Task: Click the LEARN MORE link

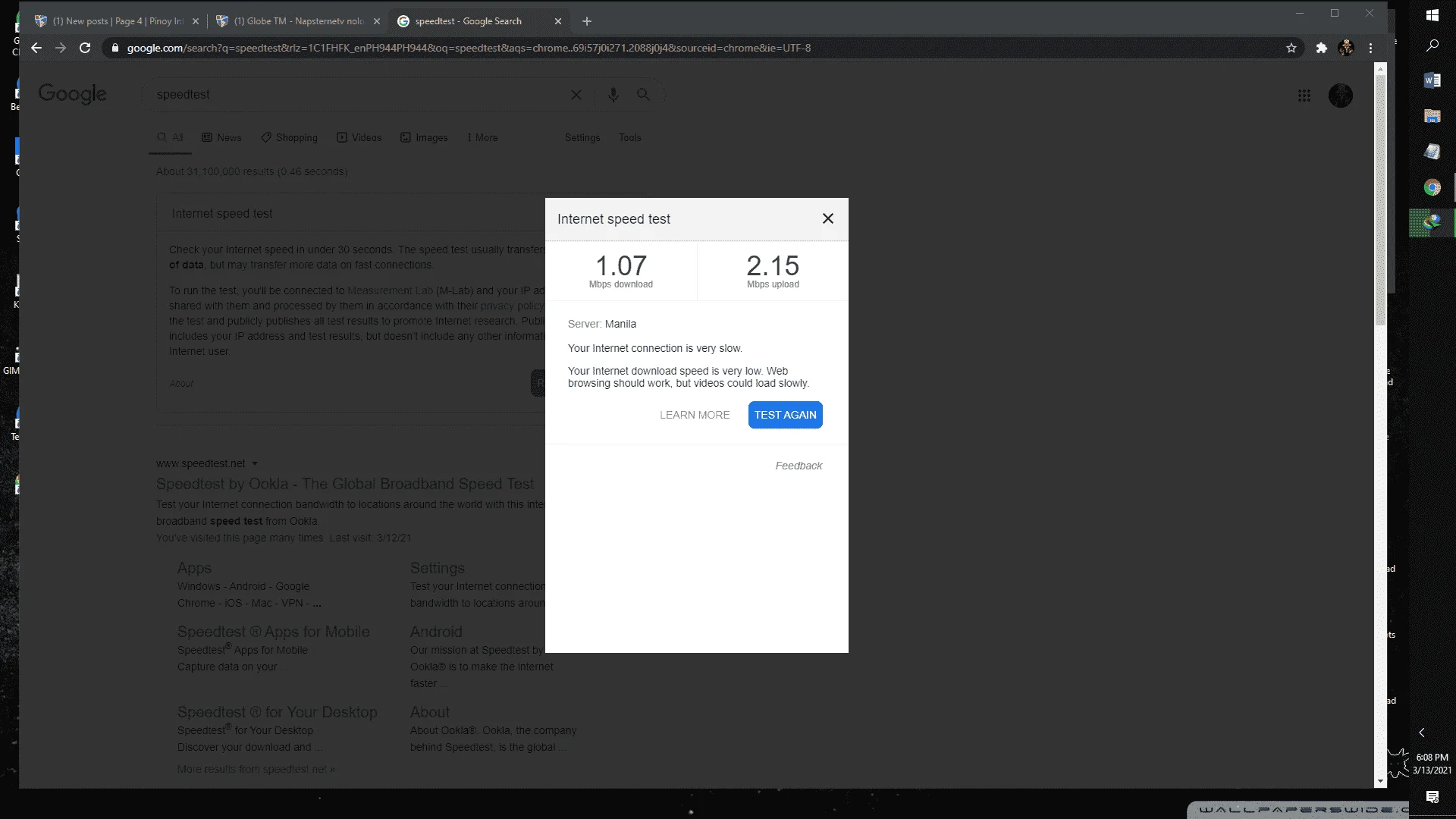Action: pos(695,415)
